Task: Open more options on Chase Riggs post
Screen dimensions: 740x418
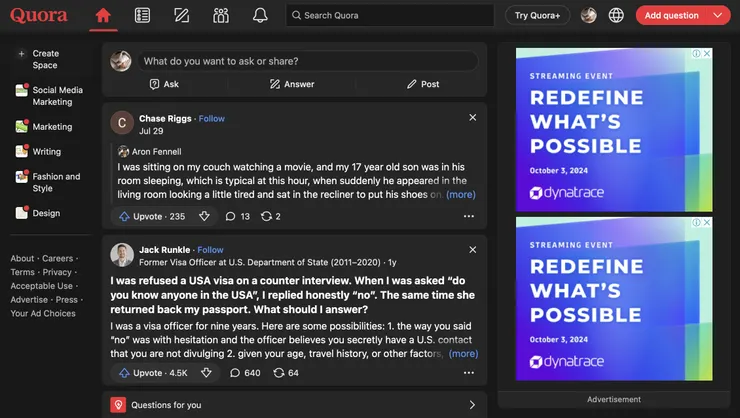Action: 469,216
